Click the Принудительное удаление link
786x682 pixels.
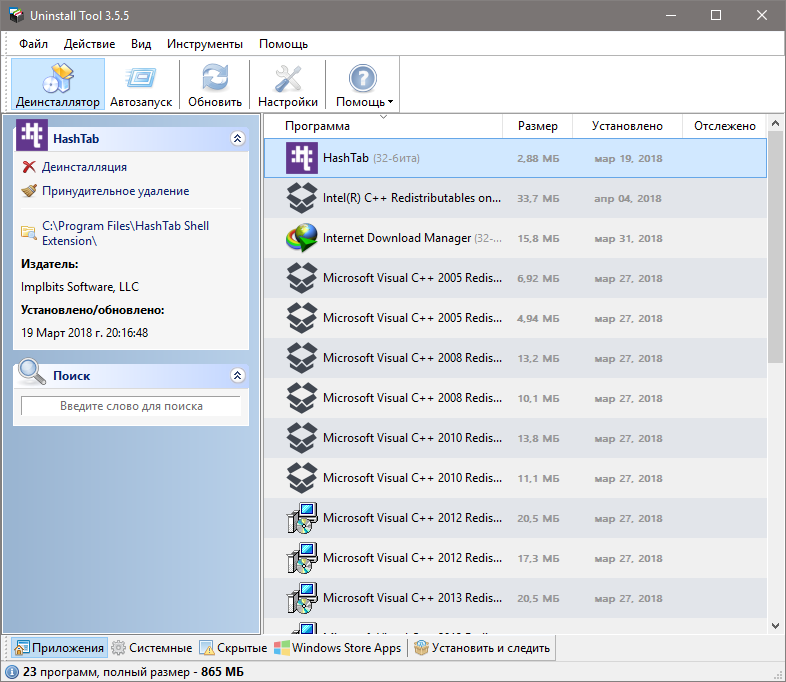(x=115, y=191)
